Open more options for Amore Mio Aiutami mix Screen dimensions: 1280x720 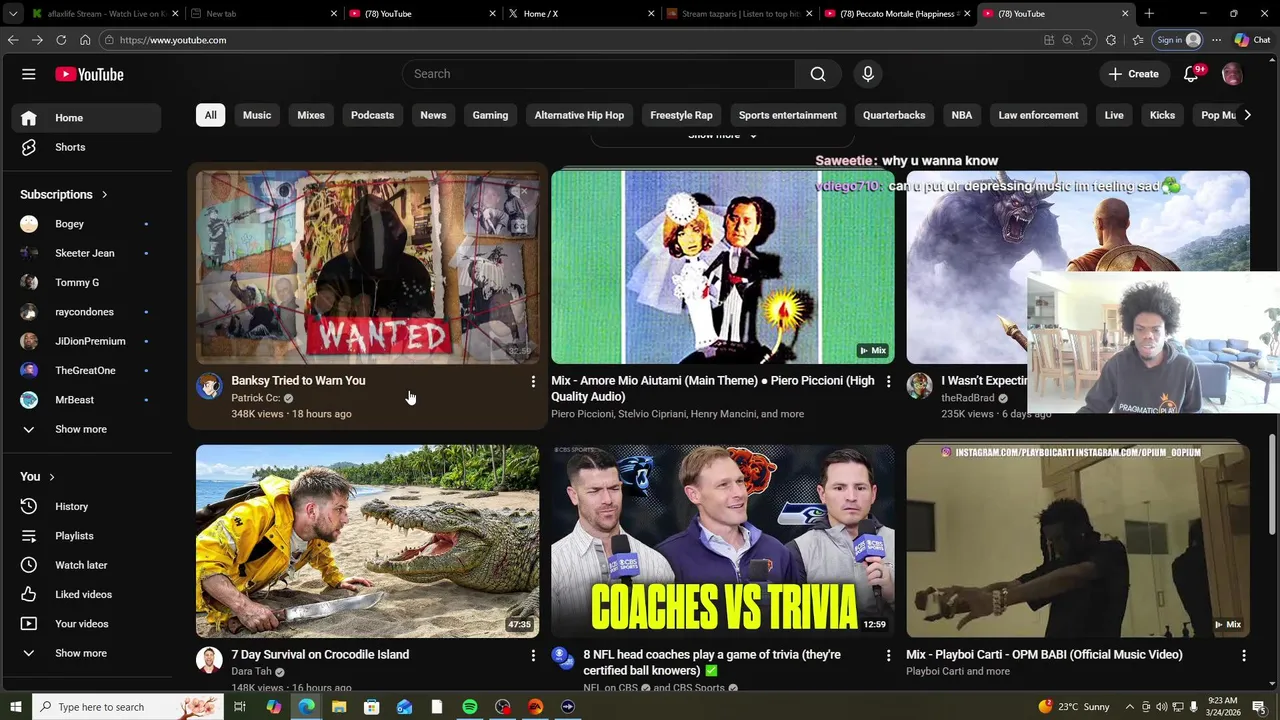pos(888,381)
